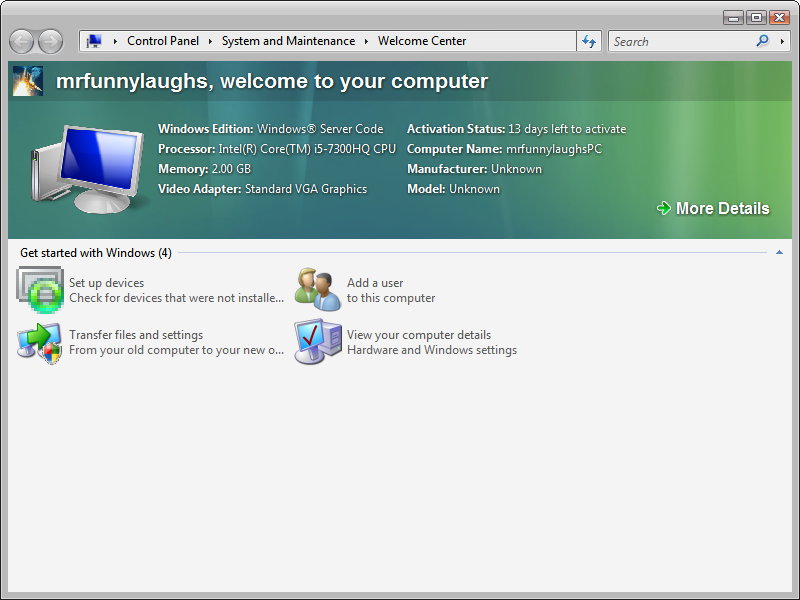The image size is (800, 600).
Task: Select the Welcome Center breadcrumb
Action: point(422,41)
